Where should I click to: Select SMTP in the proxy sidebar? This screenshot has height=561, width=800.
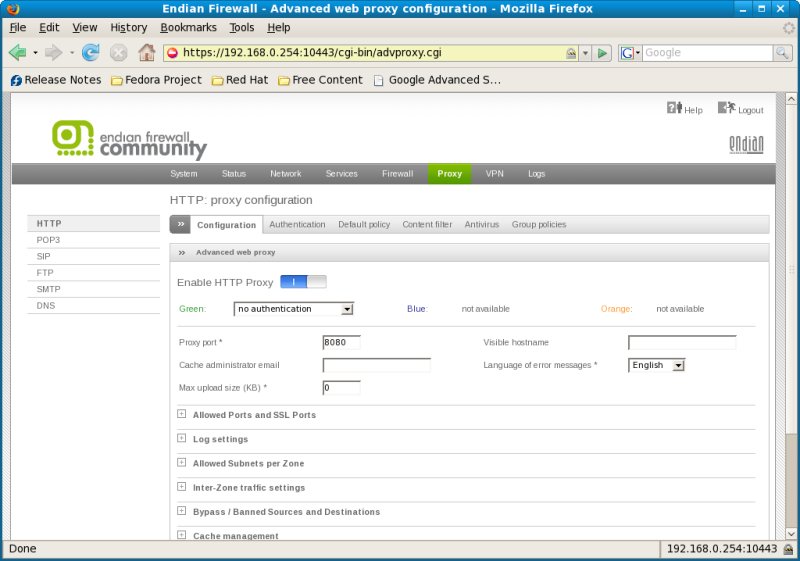tap(93, 289)
